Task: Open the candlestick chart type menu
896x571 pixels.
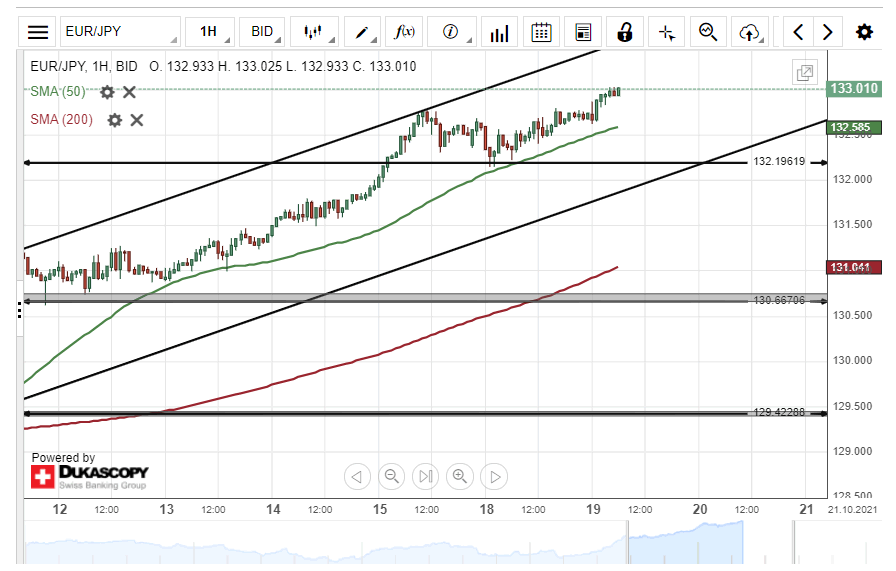Action: [x=315, y=32]
